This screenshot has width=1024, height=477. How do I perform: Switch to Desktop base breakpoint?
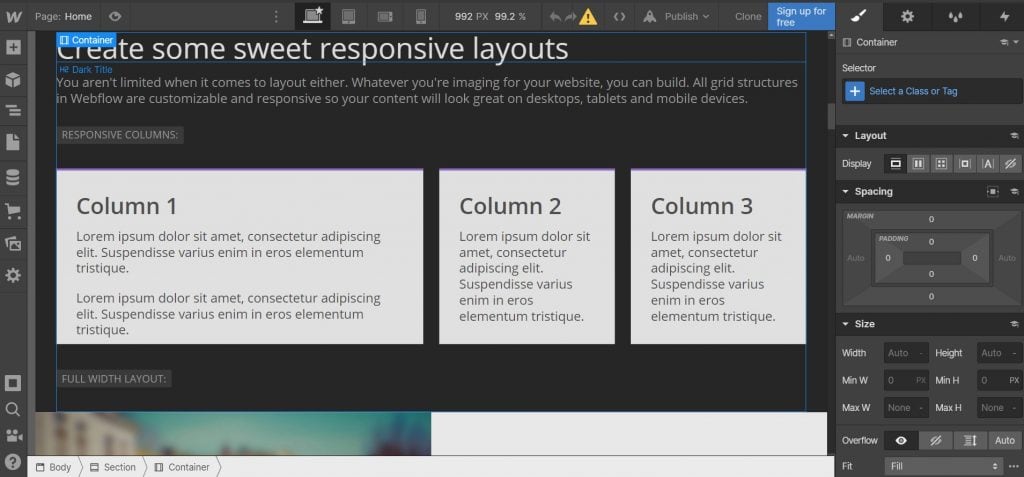coord(312,16)
